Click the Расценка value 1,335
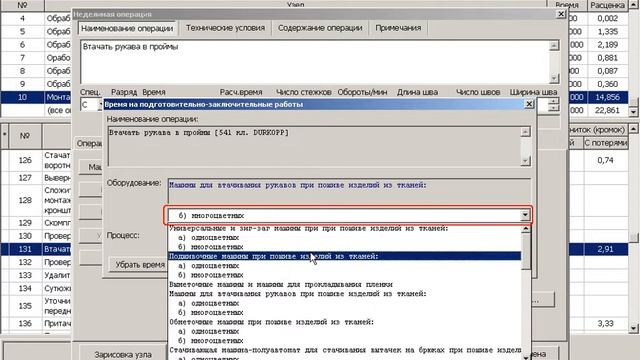 pyautogui.click(x=607, y=31)
